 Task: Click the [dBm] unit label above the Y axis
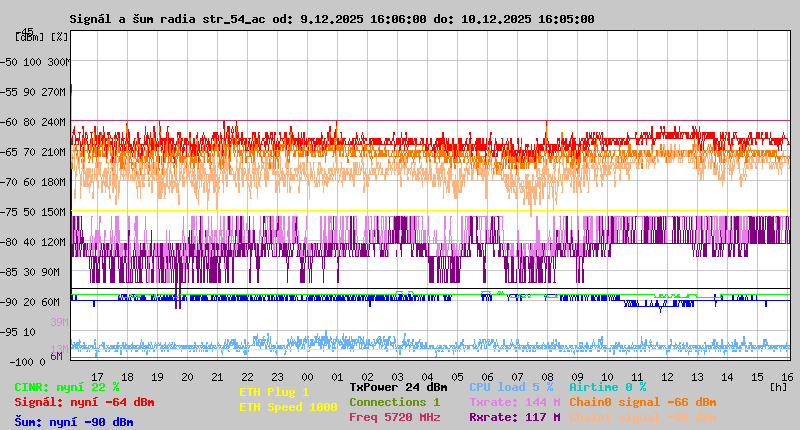click(30, 36)
